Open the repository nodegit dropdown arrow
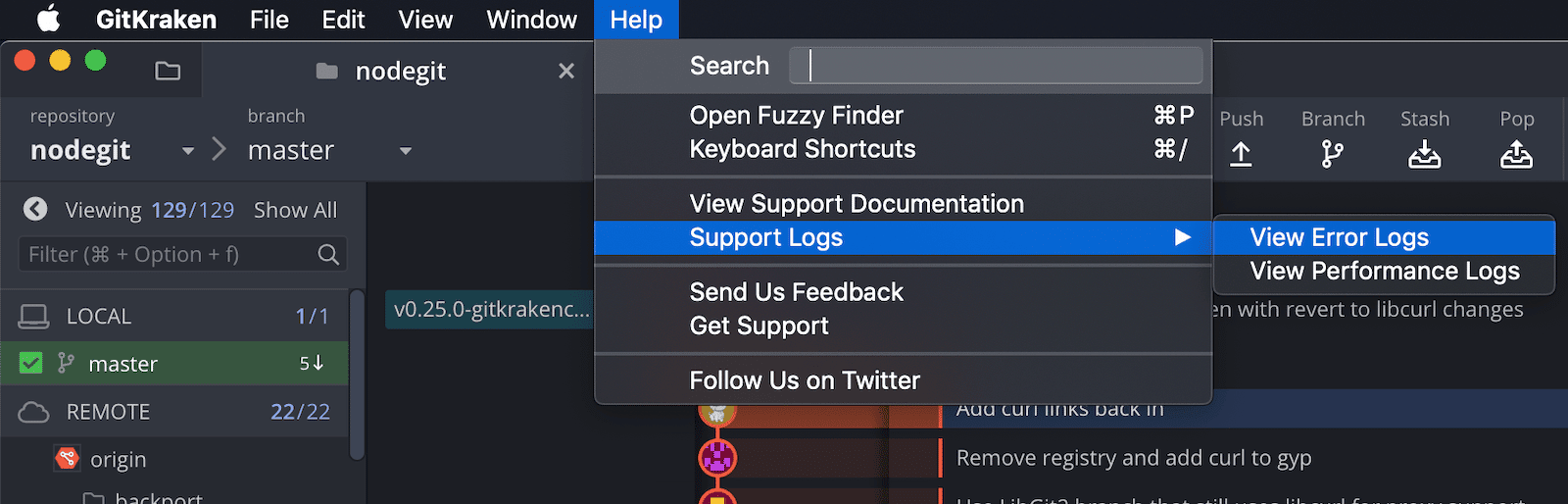Image resolution: width=1568 pixels, height=504 pixels. 187,151
